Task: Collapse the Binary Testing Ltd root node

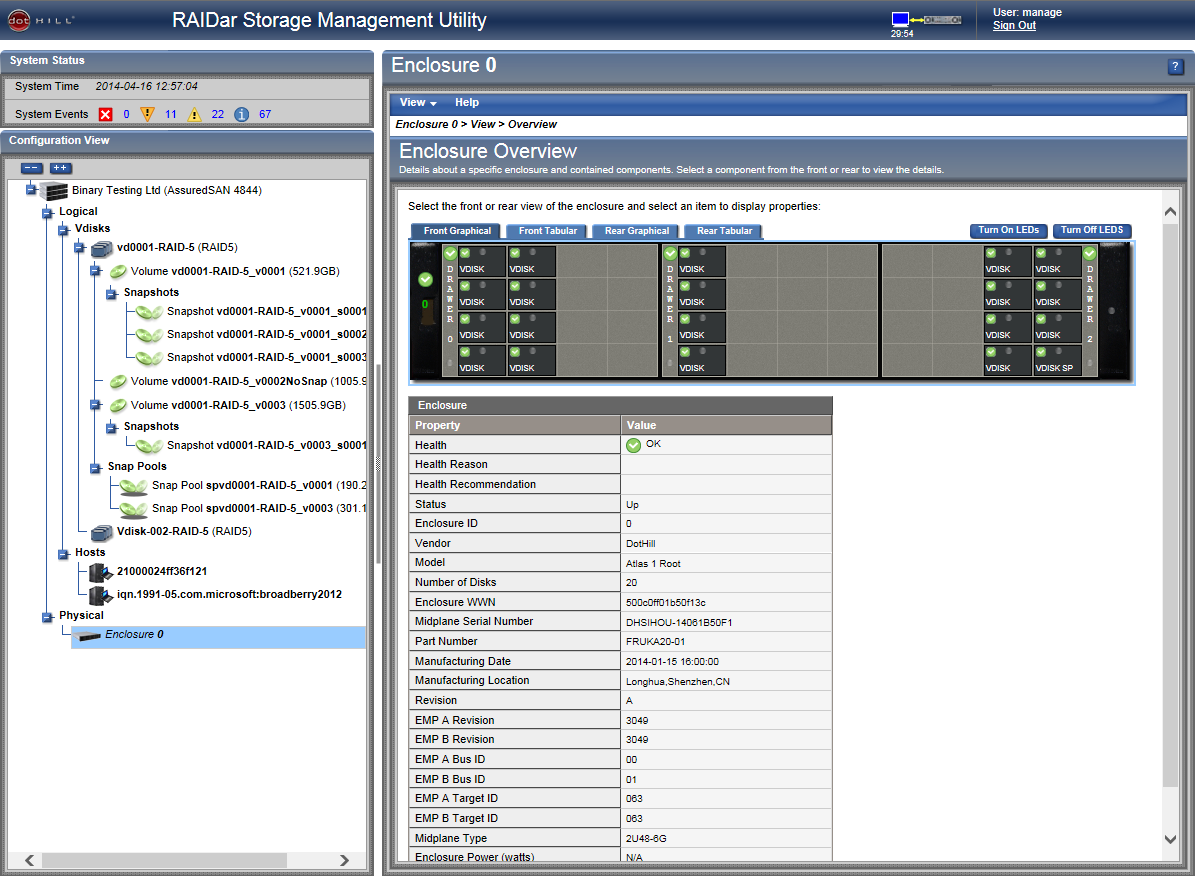Action: click(x=31, y=190)
